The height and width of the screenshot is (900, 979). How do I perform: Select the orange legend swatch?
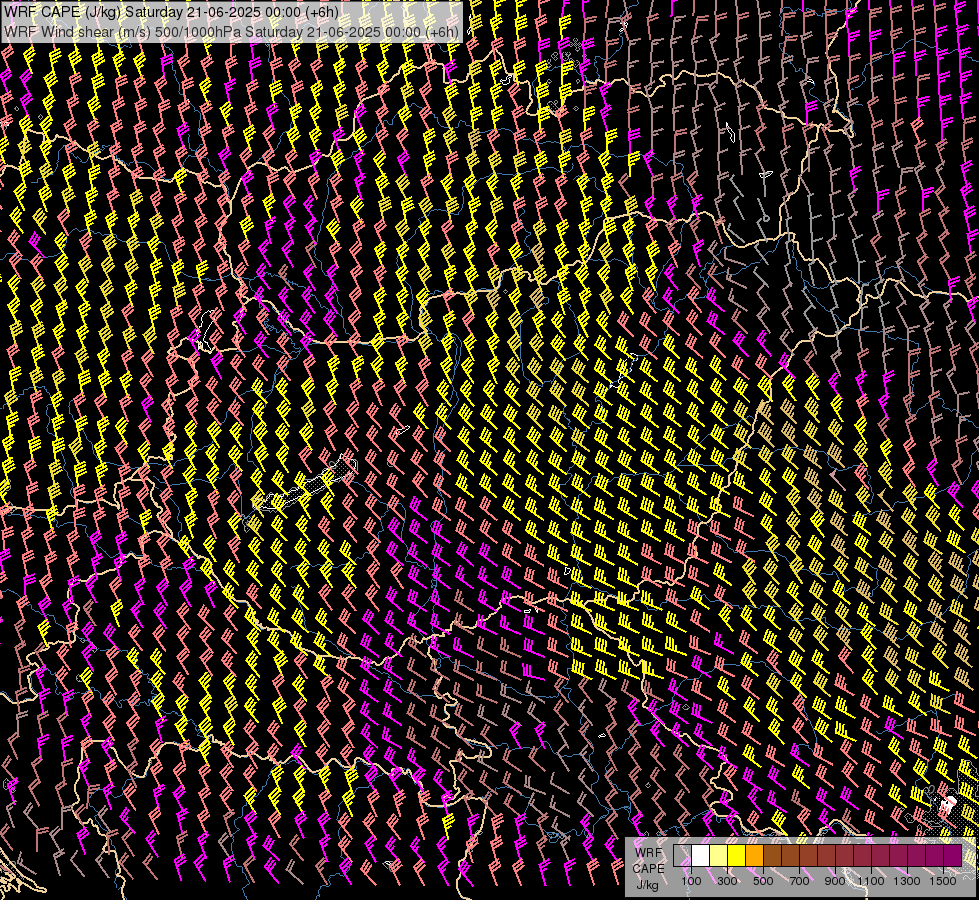coord(754,855)
